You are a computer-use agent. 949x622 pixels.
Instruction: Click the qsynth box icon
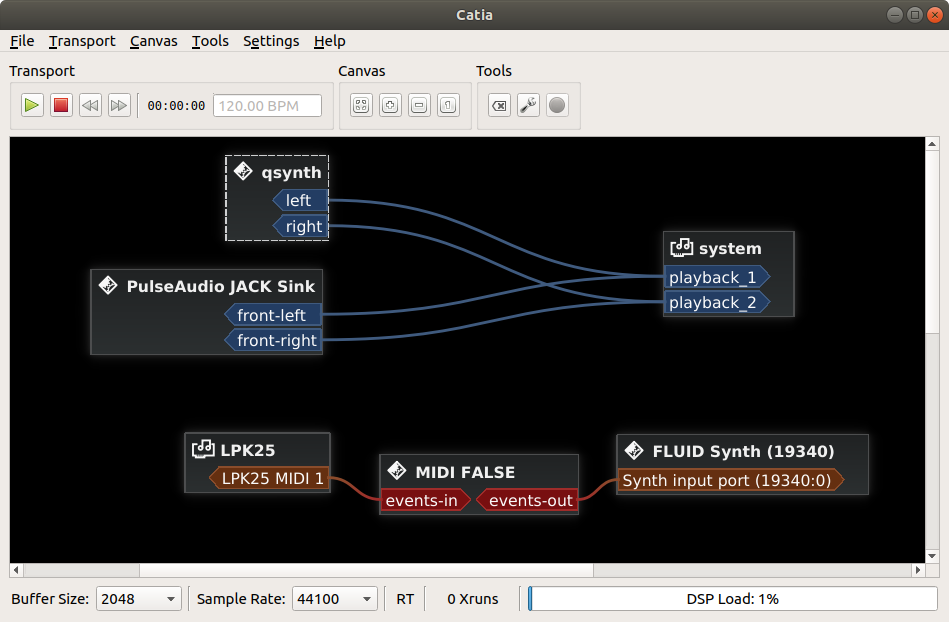coord(243,171)
